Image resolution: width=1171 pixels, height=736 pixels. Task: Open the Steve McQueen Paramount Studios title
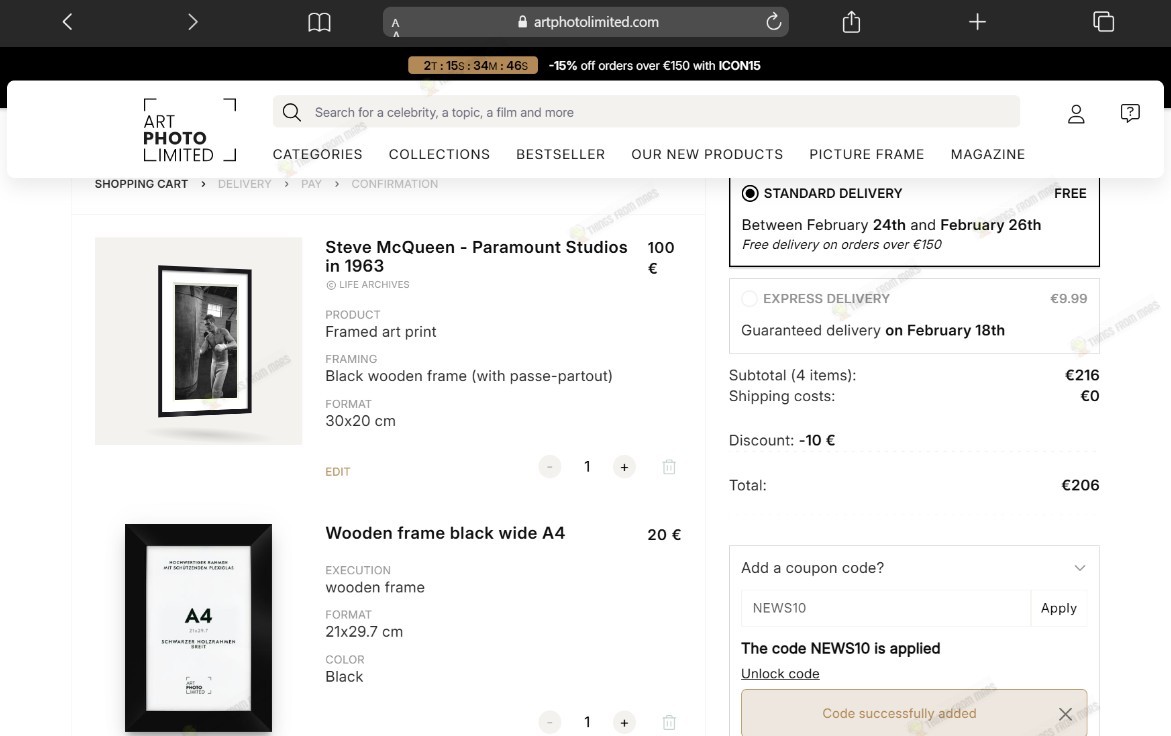[x=476, y=257]
